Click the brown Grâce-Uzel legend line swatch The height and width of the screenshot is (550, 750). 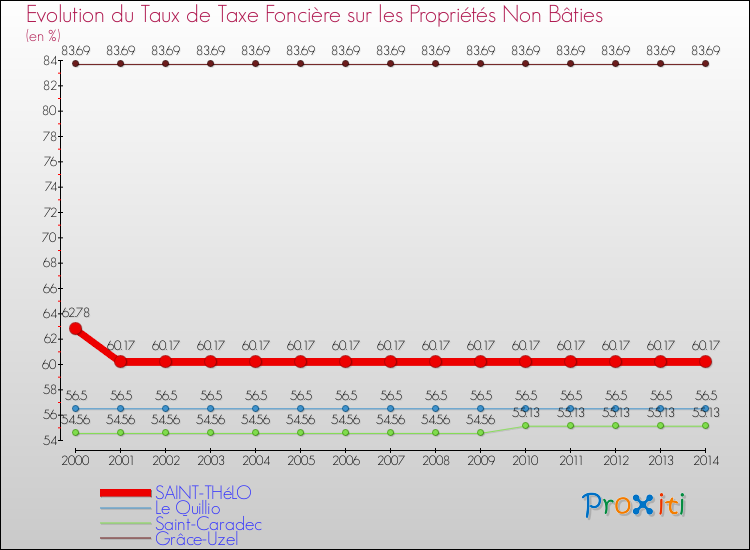(x=126, y=539)
